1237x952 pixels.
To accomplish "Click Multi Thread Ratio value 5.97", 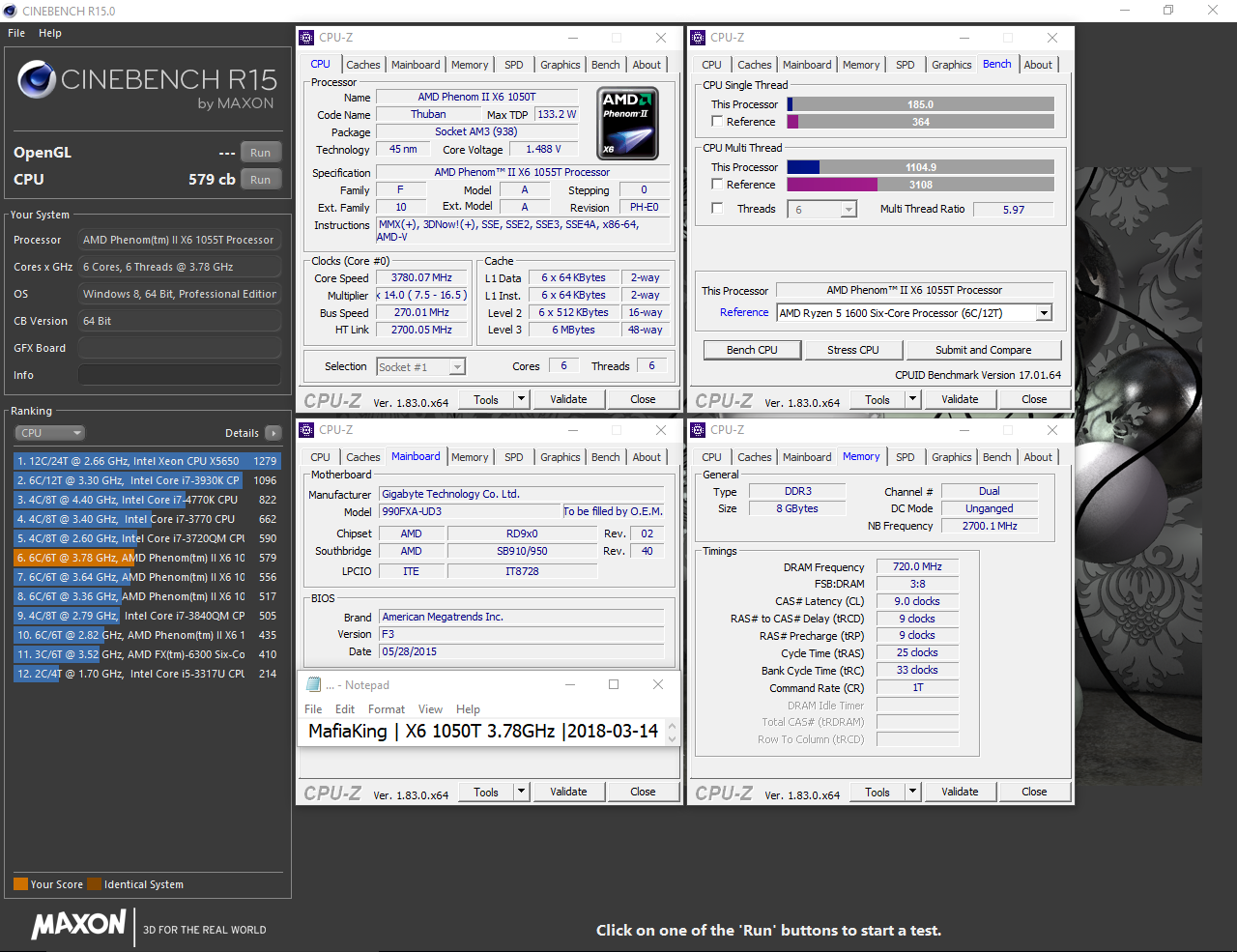I will (x=1014, y=209).
